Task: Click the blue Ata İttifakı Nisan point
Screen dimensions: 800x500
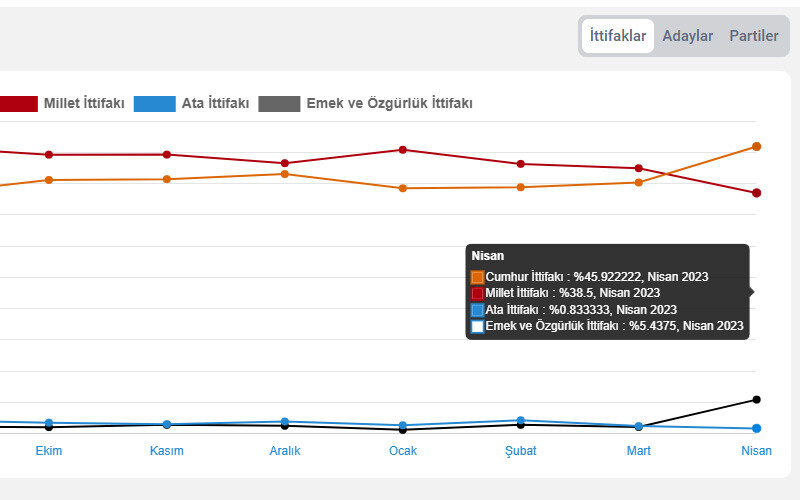Action: [x=756, y=428]
